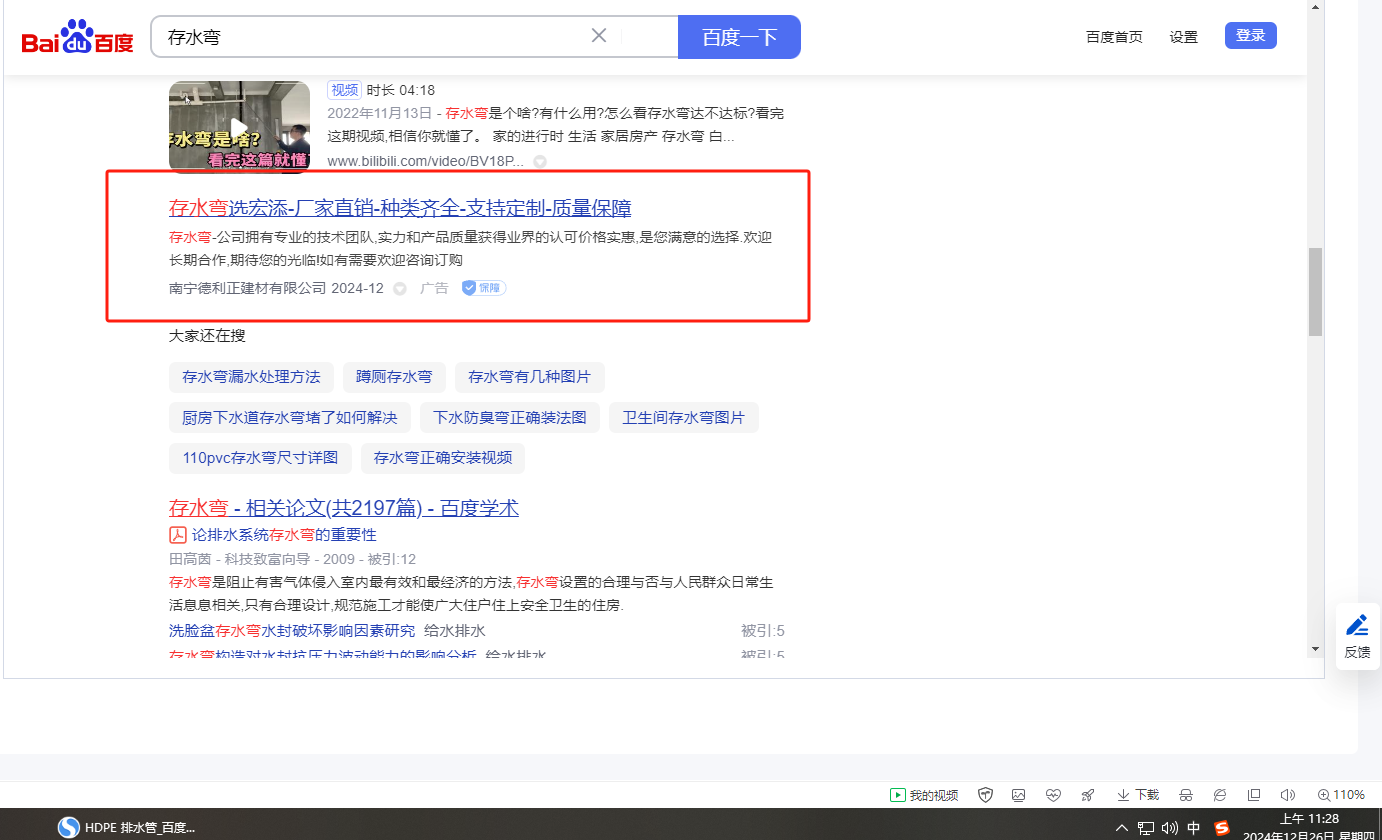
Task: Toggle Chinese input mode 中 in system tray
Action: 1194,828
